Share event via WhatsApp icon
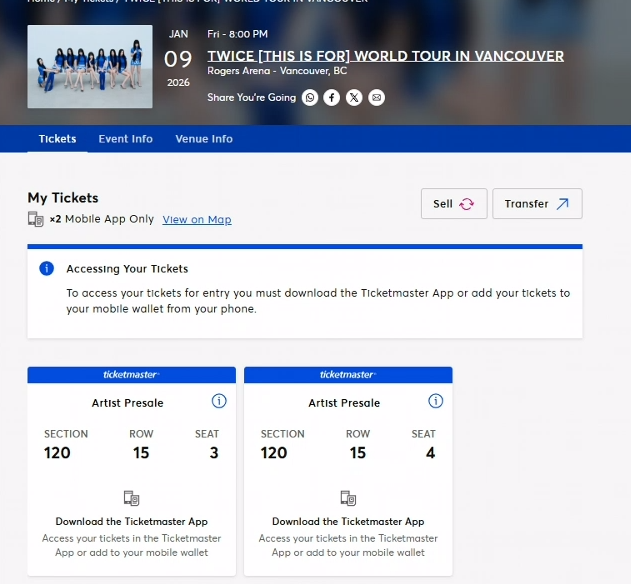The image size is (631, 584). click(x=310, y=97)
